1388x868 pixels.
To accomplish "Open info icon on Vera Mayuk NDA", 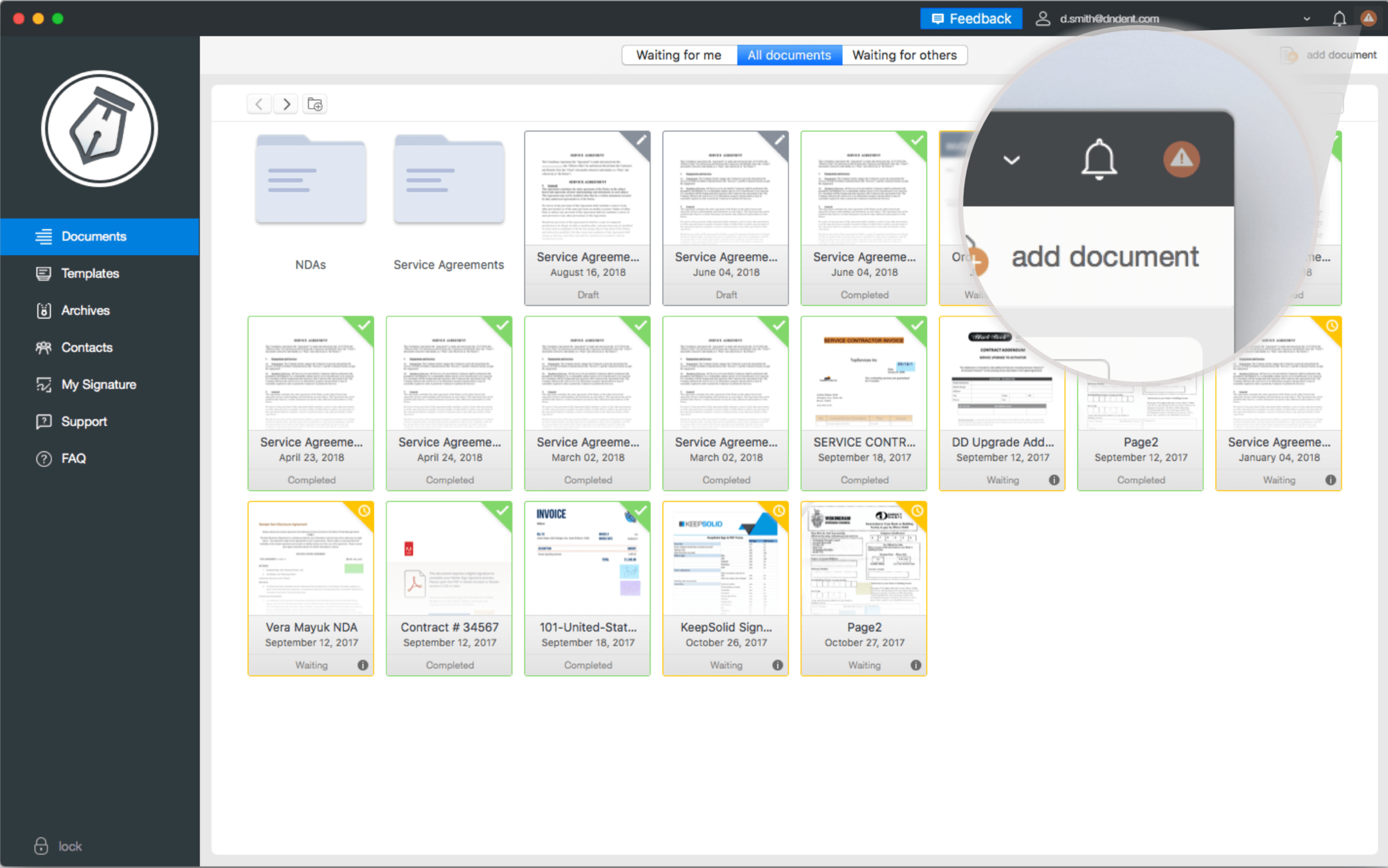I will pyautogui.click(x=363, y=665).
